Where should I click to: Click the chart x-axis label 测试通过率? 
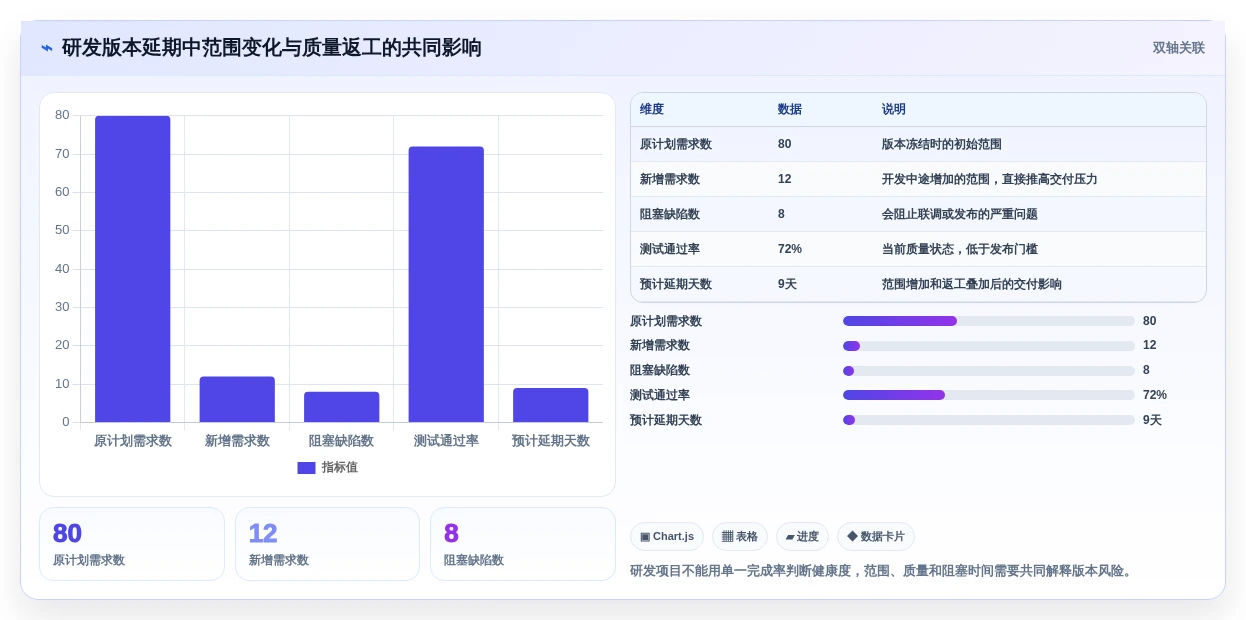pyautogui.click(x=446, y=441)
